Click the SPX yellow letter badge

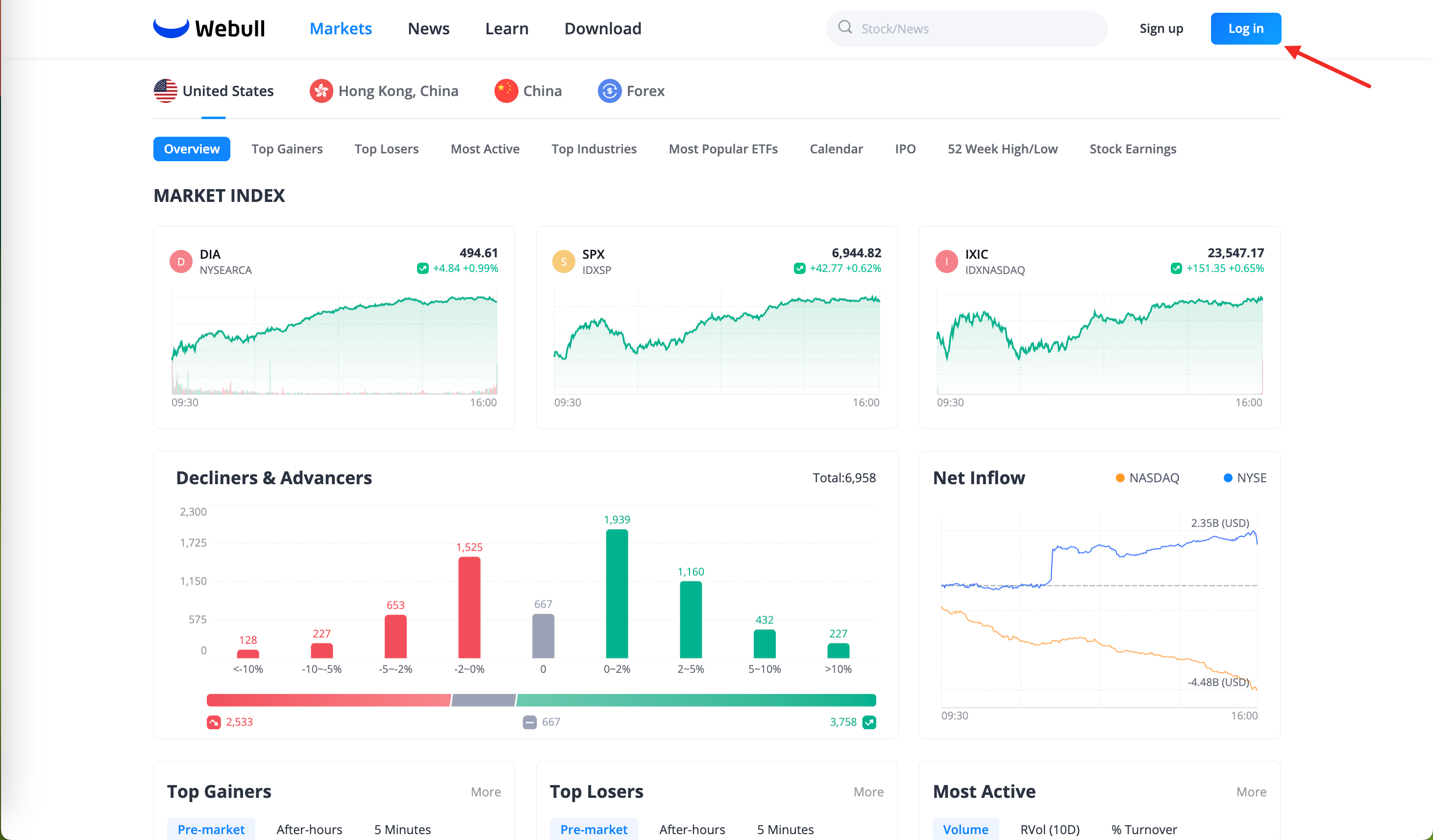pos(564,262)
